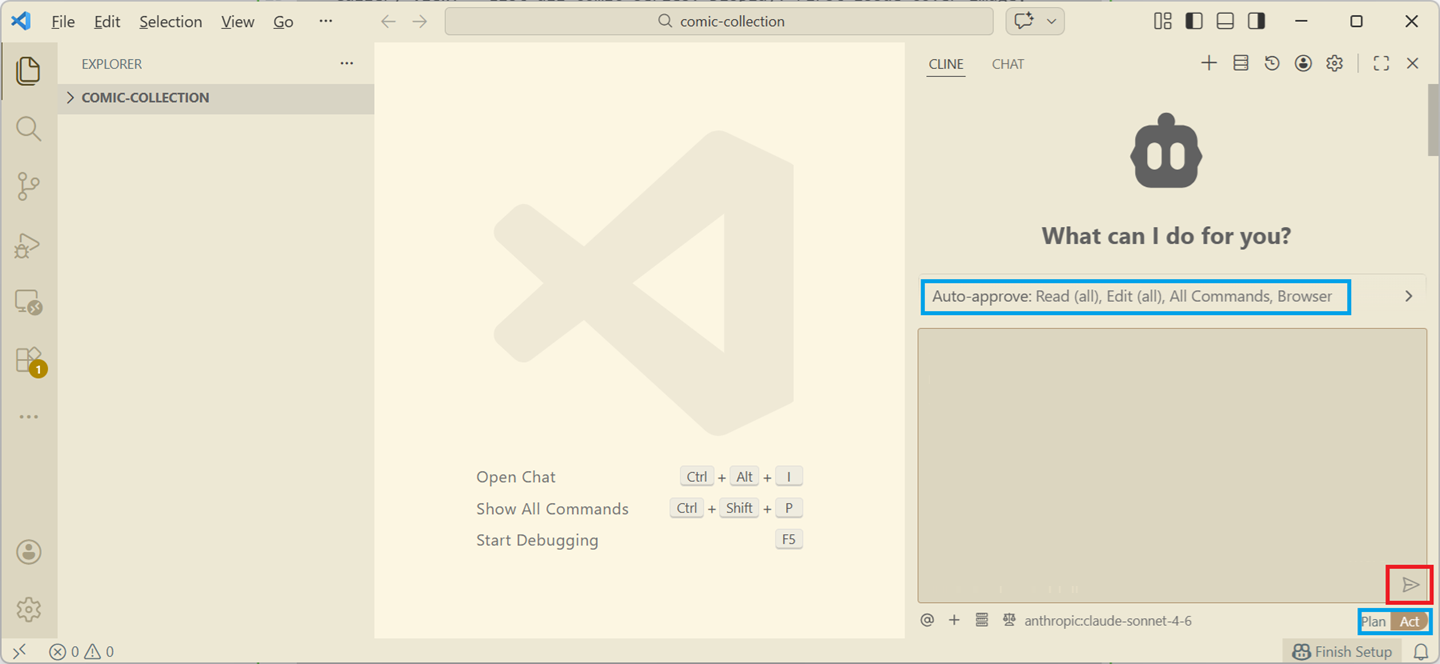This screenshot has width=1440, height=664.
Task: Open Cline task history
Action: pos(1272,63)
